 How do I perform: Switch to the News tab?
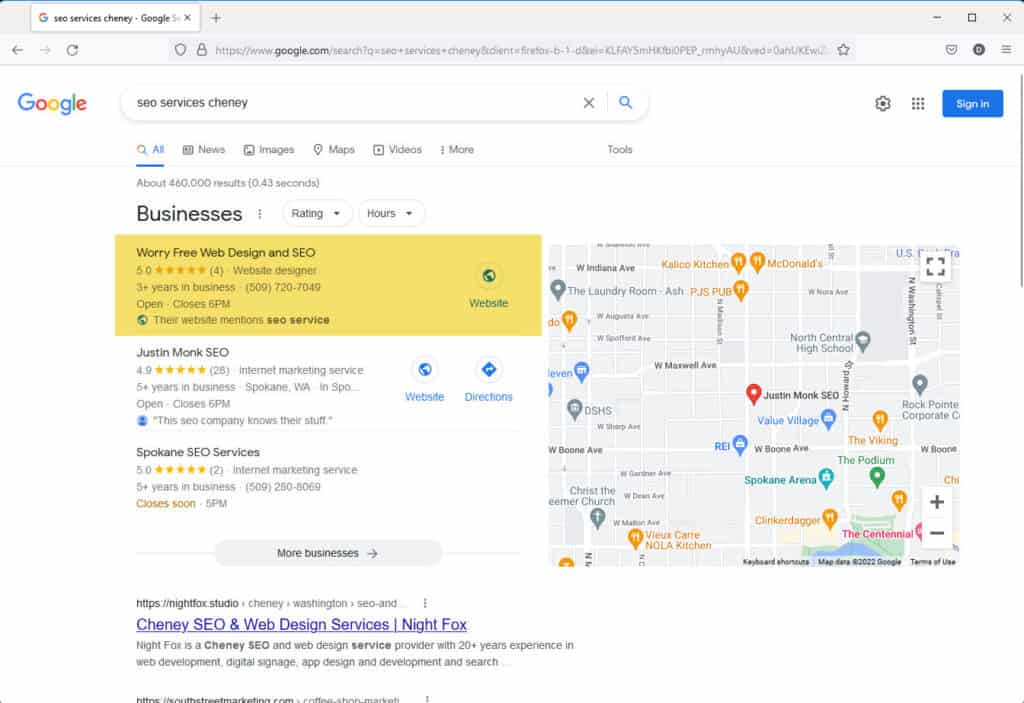click(204, 150)
